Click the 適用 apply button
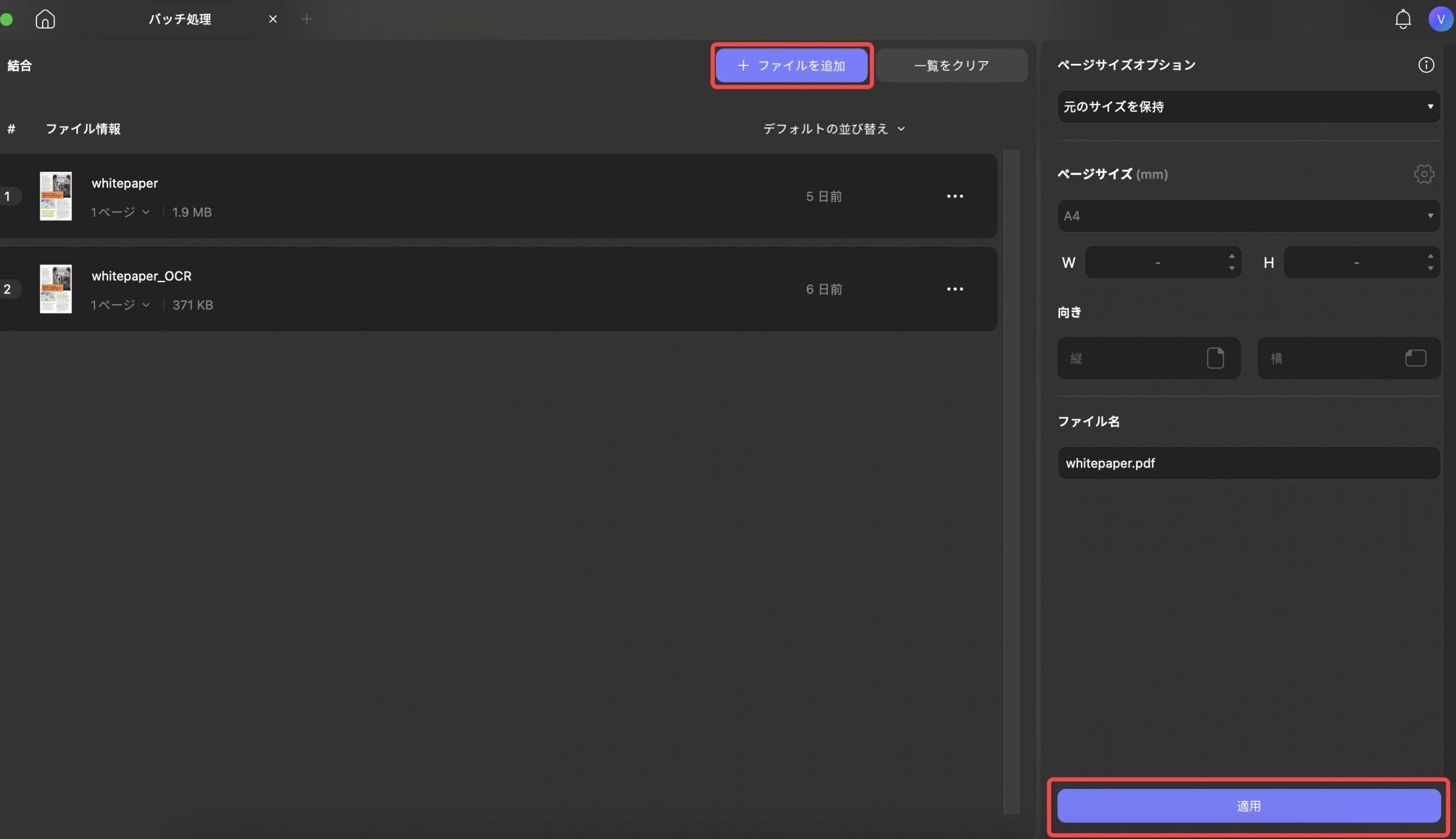This screenshot has height=839, width=1456. pyautogui.click(x=1248, y=805)
